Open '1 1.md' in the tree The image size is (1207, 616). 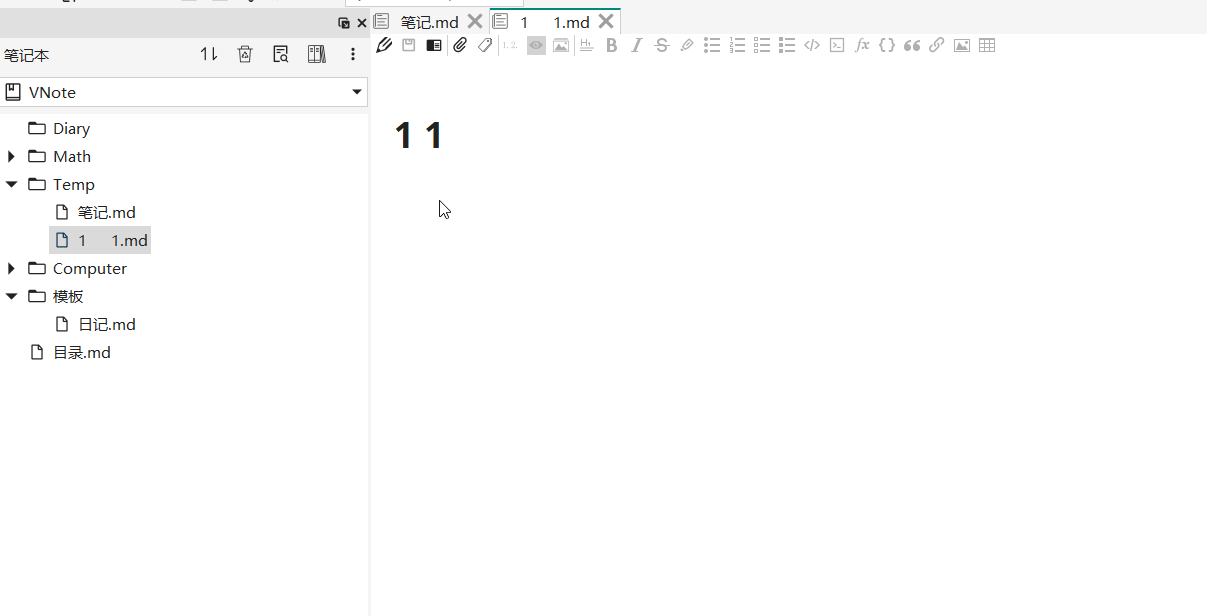pyautogui.click(x=100, y=240)
